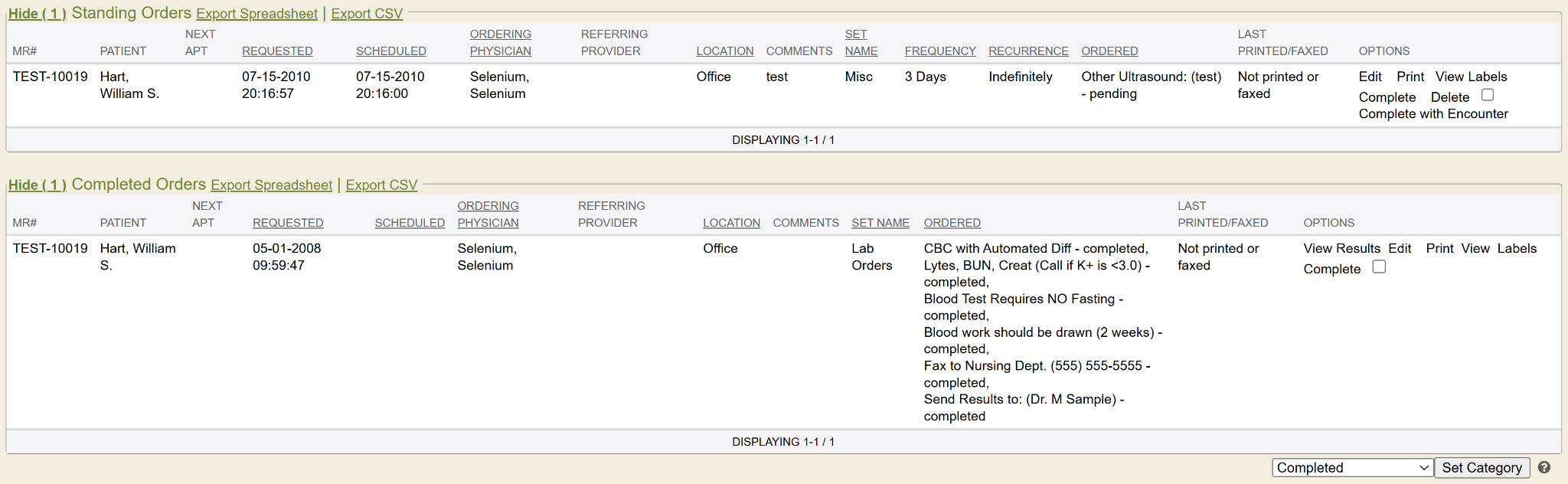1568x484 pixels.
Task: Open the Completed category dropdown
Action: [1352, 468]
